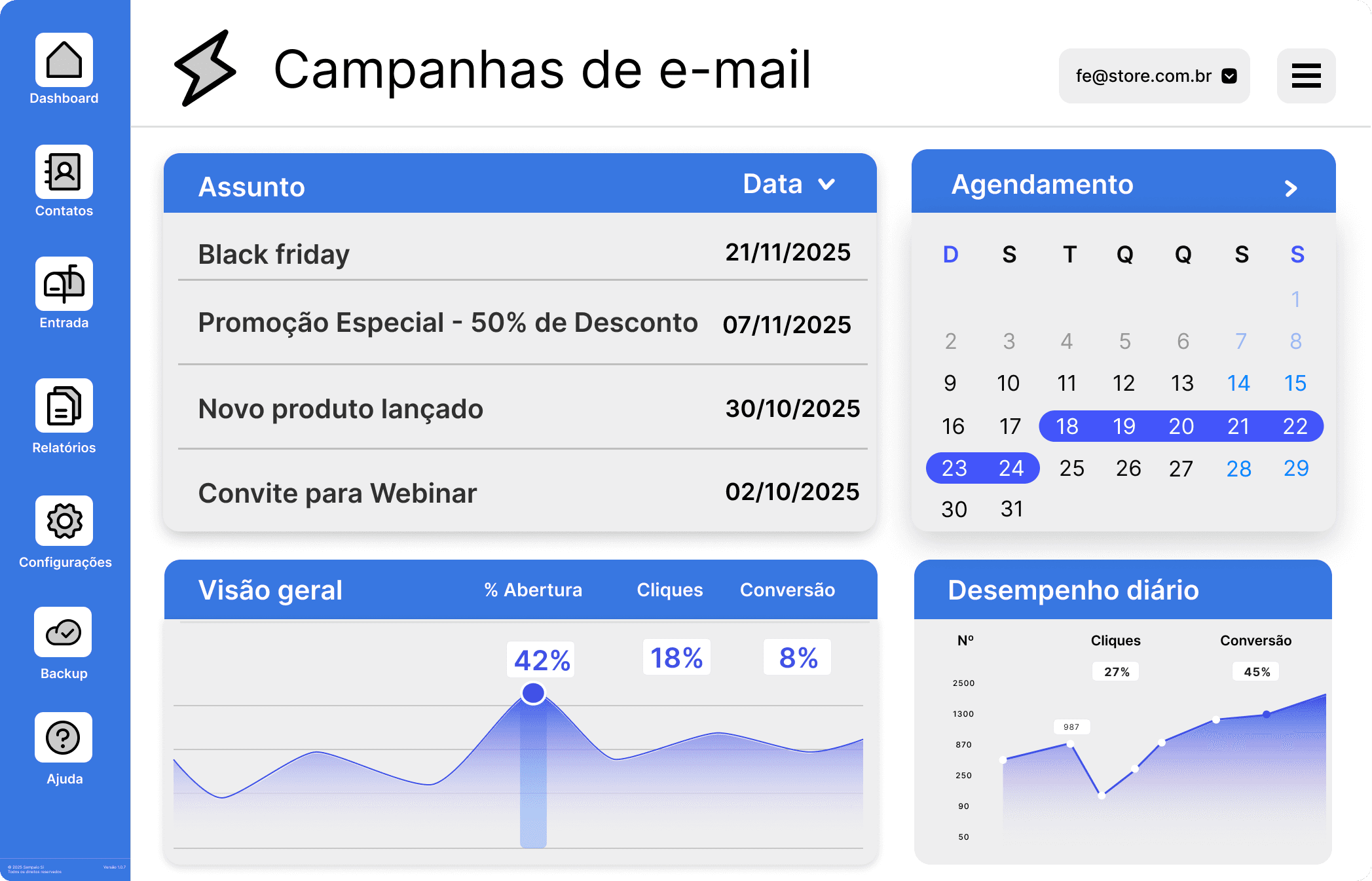Switch to the Cliques tab
Viewport: 1372px width, 881px height.
tap(669, 590)
